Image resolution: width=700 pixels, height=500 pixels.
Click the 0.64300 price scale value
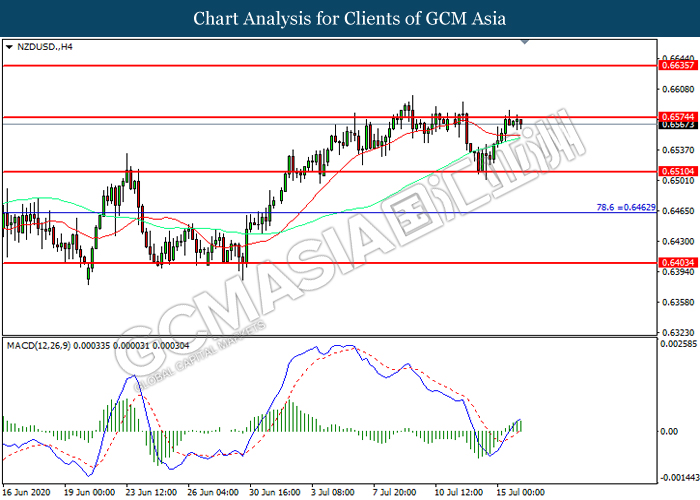click(x=678, y=242)
